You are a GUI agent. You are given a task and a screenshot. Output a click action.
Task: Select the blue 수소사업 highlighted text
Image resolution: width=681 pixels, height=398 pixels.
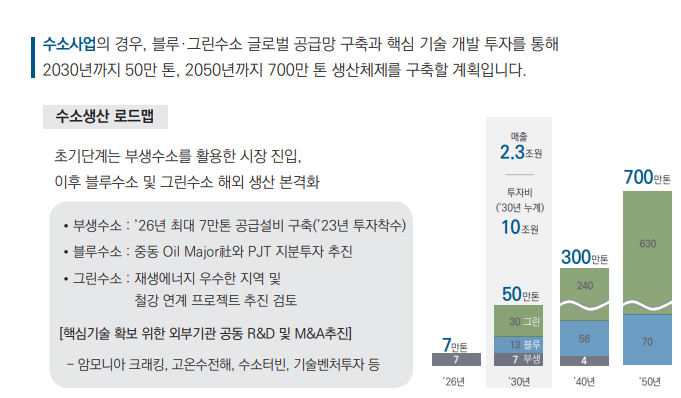(x=69, y=44)
